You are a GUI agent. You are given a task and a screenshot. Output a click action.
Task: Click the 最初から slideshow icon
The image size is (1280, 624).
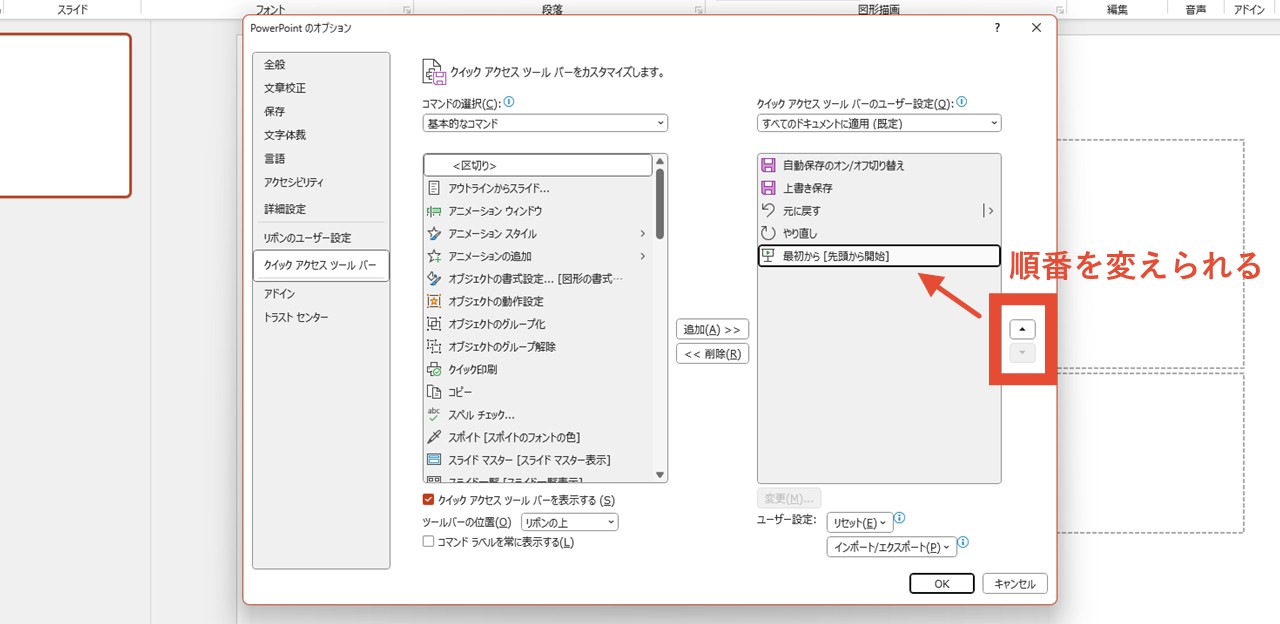768,256
